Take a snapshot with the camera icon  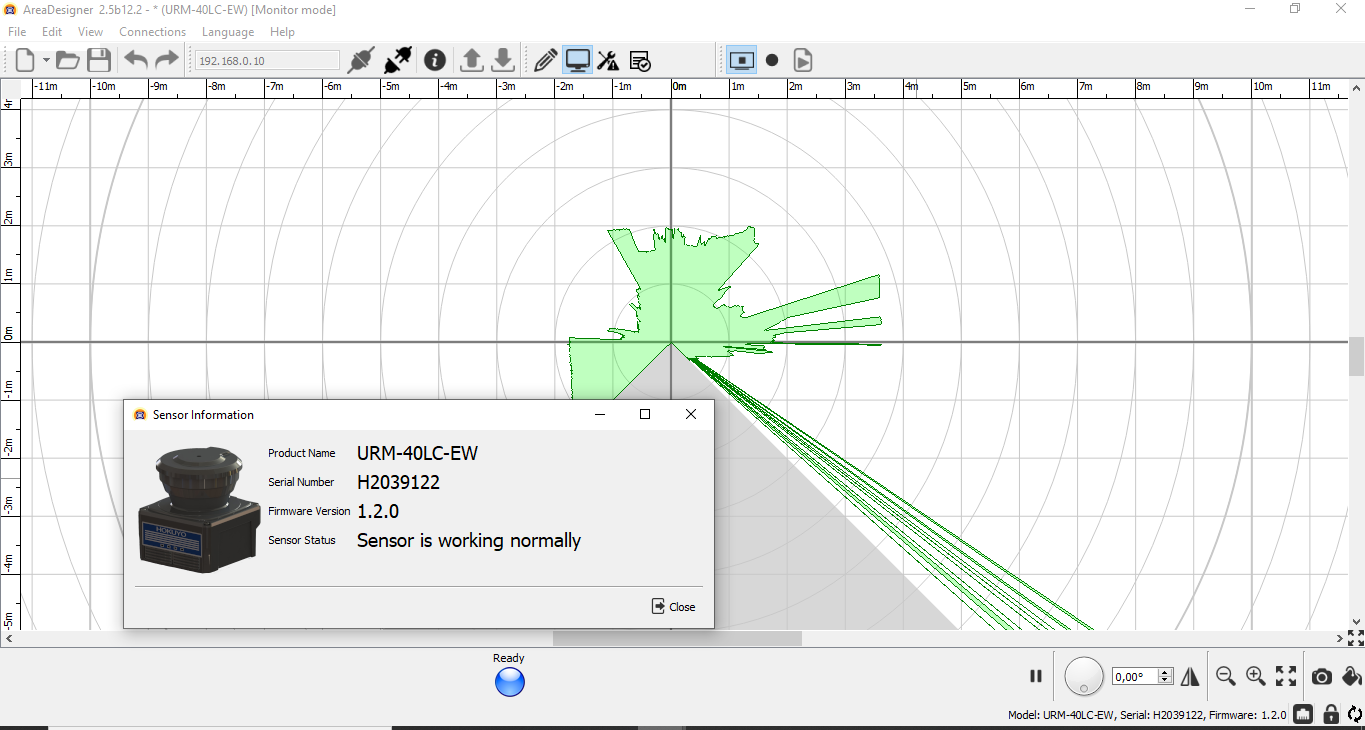[x=1321, y=677]
